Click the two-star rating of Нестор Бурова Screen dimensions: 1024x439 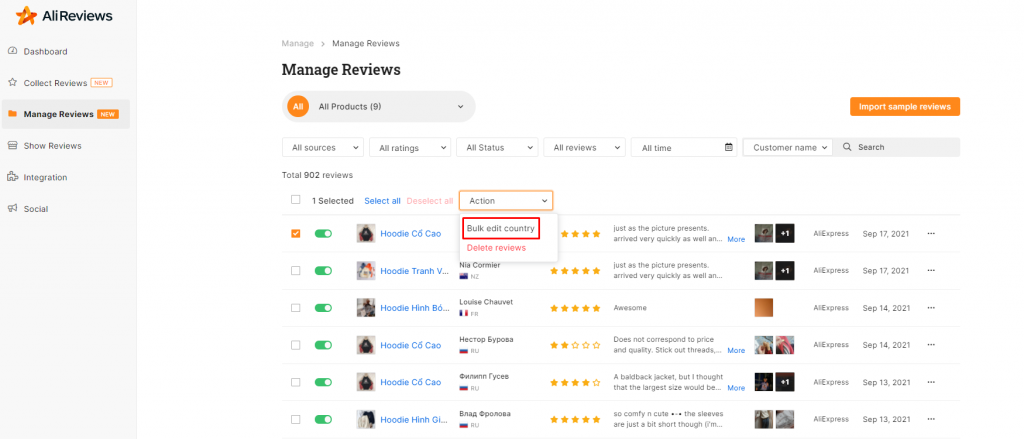coord(575,346)
